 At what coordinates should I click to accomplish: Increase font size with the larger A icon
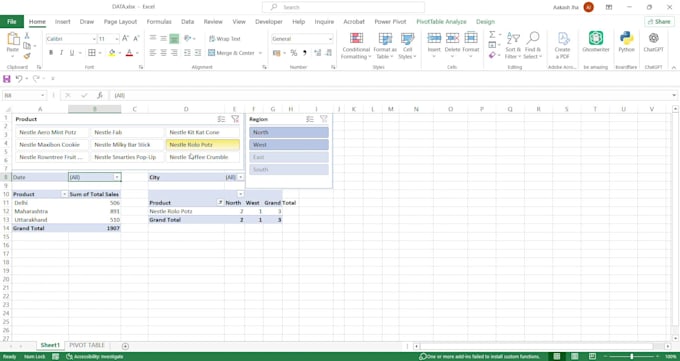(125, 39)
